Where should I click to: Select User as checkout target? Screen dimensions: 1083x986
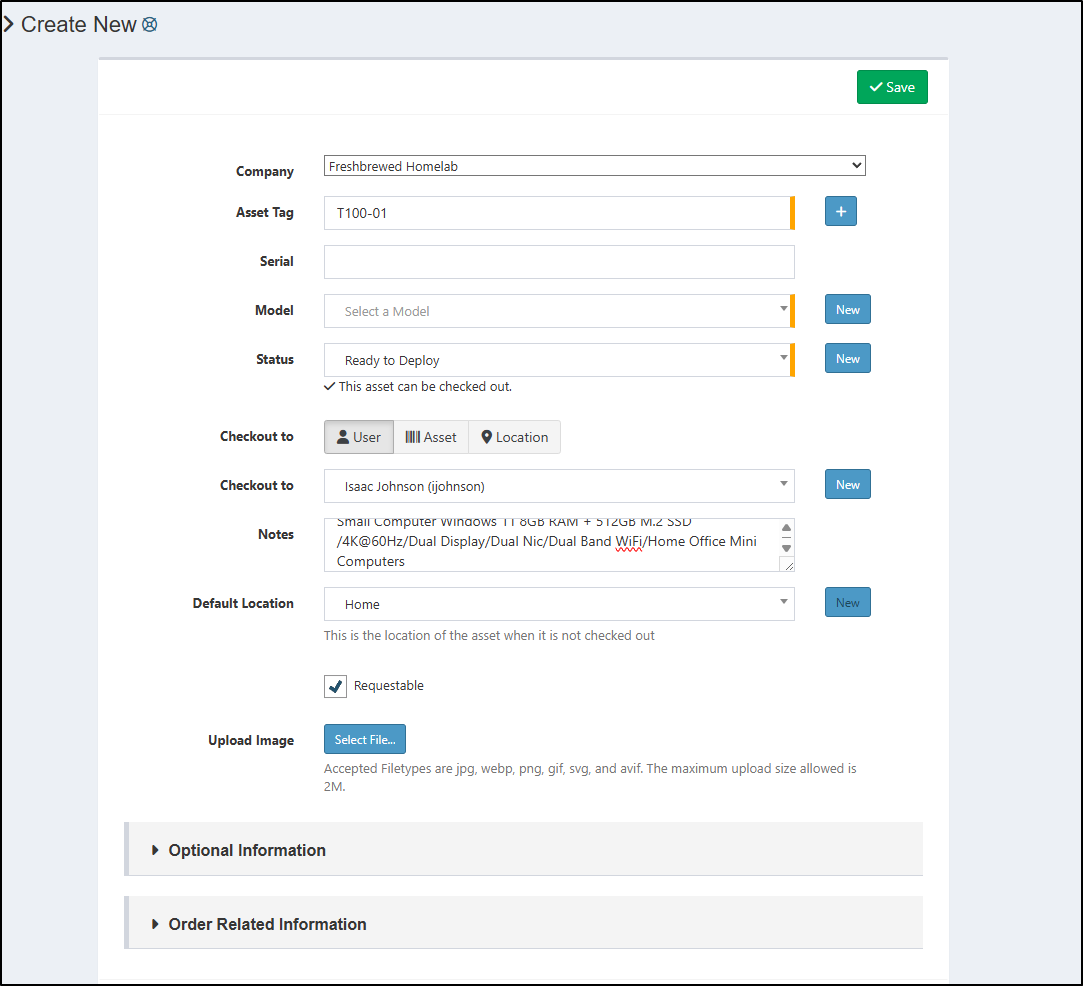359,437
